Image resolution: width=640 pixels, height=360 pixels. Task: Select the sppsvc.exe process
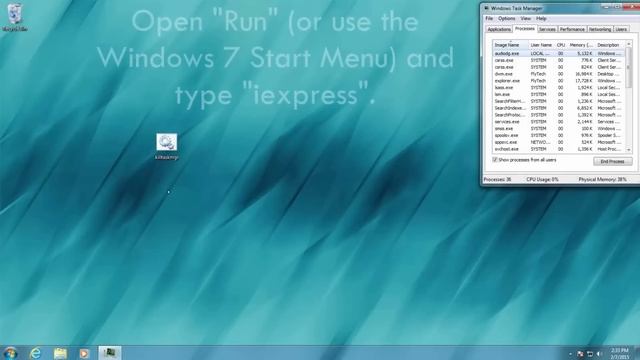(559, 142)
